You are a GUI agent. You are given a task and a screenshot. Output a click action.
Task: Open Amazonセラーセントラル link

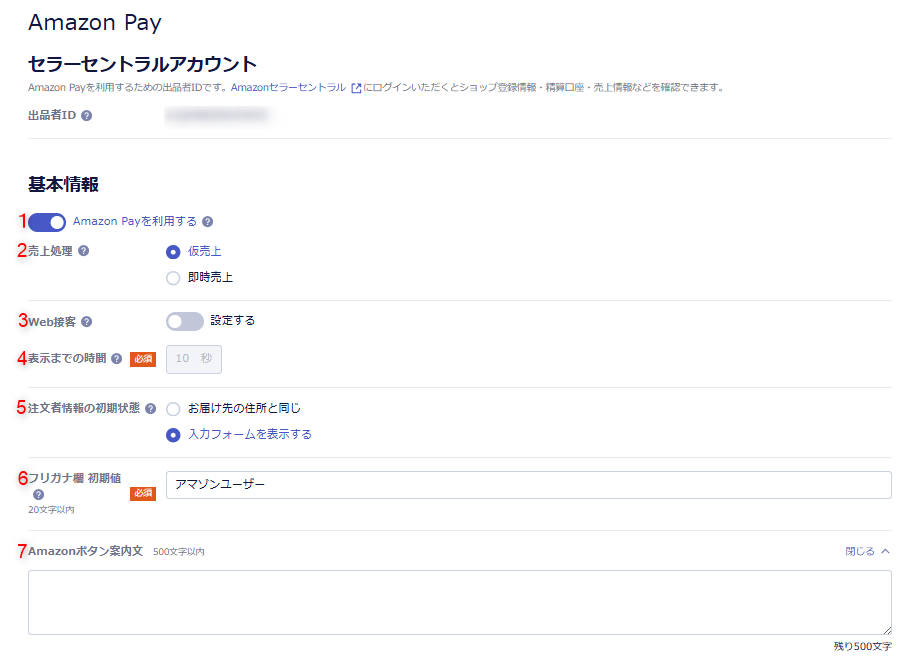pyautogui.click(x=288, y=88)
